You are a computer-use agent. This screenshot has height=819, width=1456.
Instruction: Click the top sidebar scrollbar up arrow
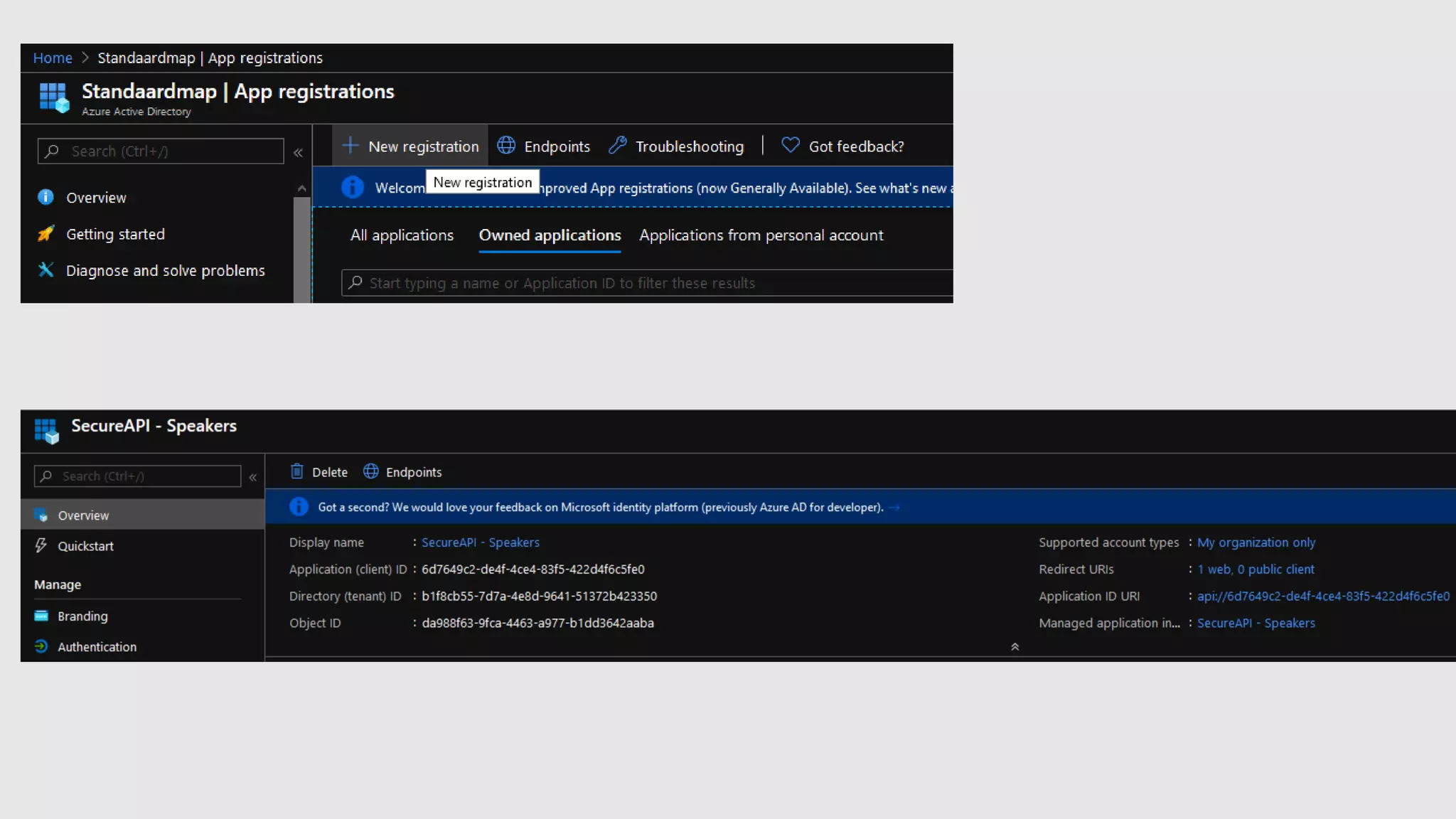click(302, 188)
